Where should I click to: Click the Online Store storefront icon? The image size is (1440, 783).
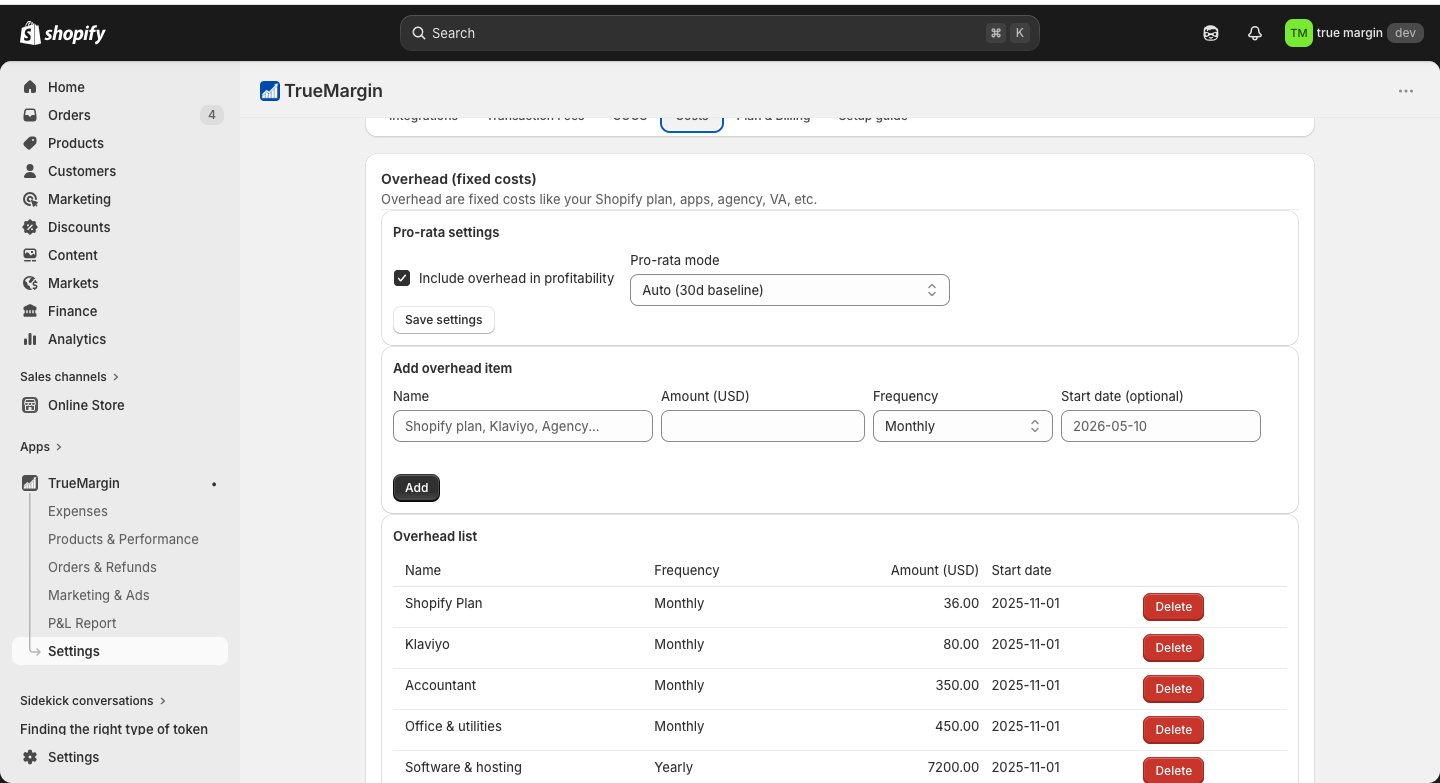tap(30, 405)
